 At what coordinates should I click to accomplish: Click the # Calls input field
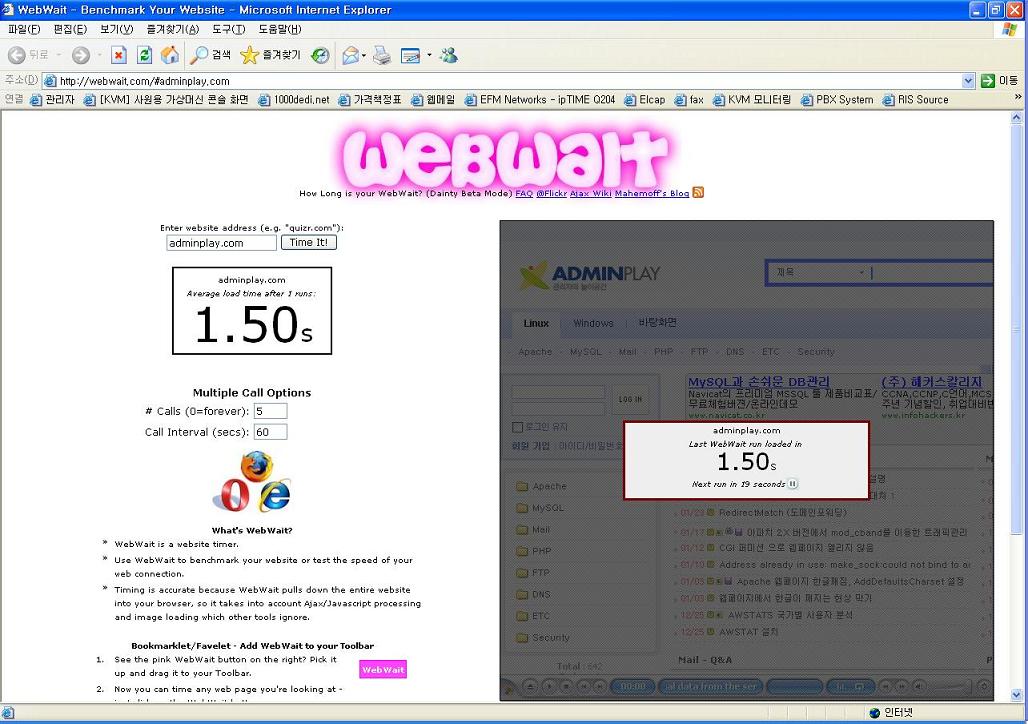coord(270,411)
